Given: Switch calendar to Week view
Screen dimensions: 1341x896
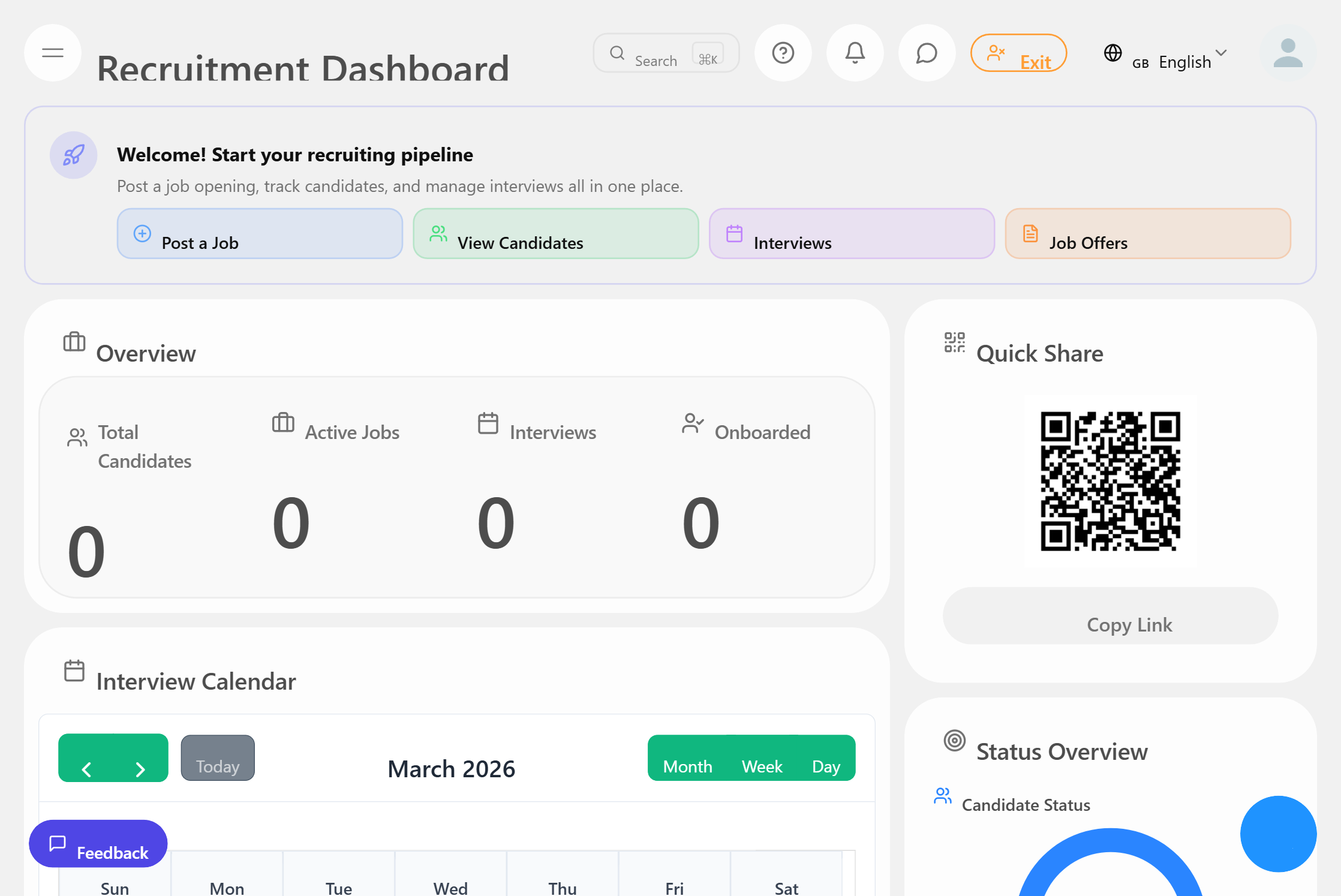Looking at the screenshot, I should click(762, 766).
